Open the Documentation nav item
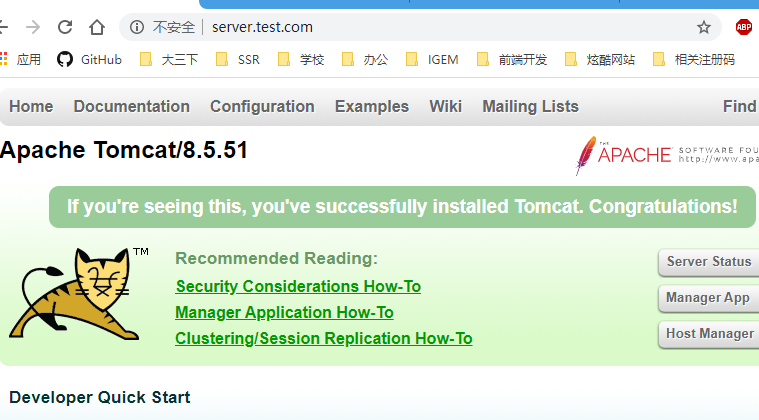The height and width of the screenshot is (420, 759). (x=131, y=106)
